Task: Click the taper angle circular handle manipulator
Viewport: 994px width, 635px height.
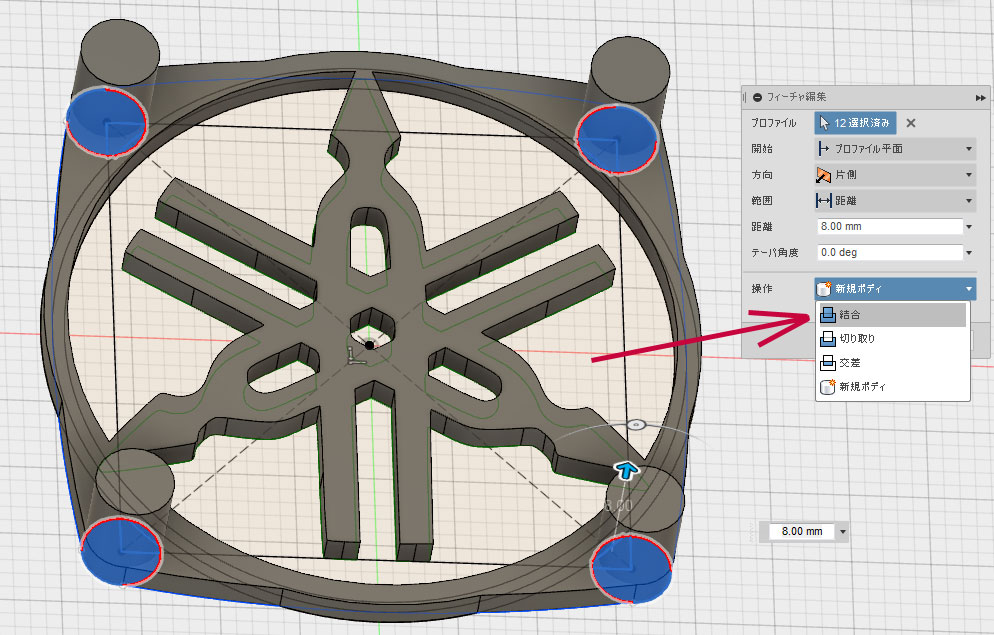Action: 634,425
